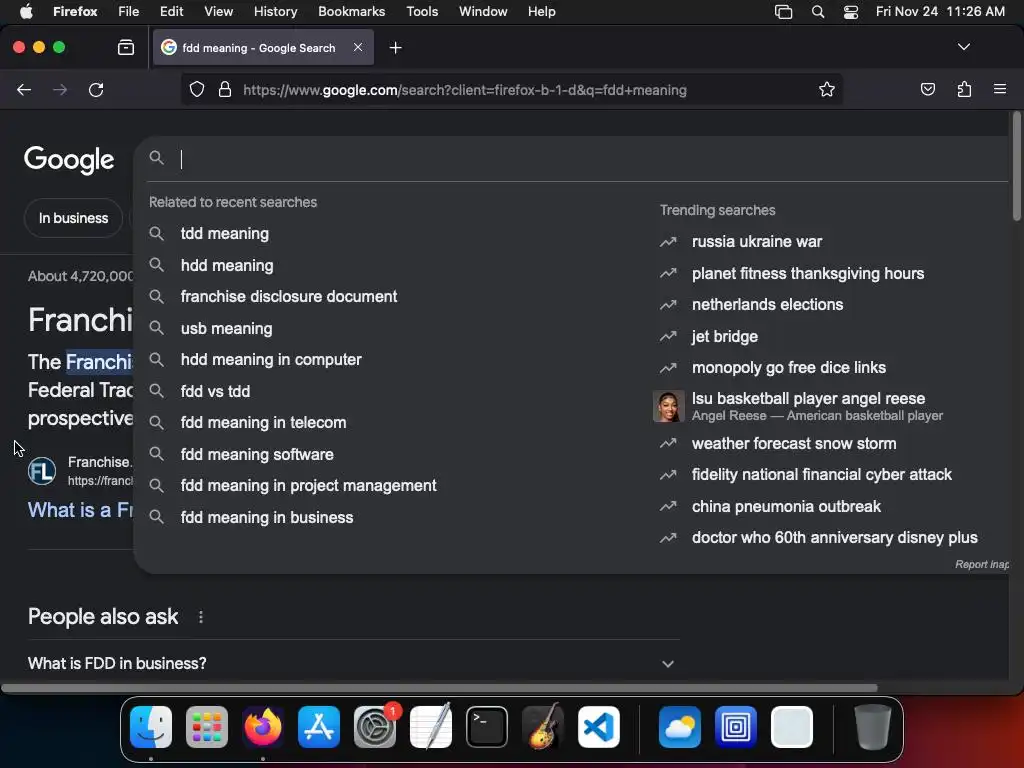Open the tracking protection shield icon

pyautogui.click(x=197, y=89)
